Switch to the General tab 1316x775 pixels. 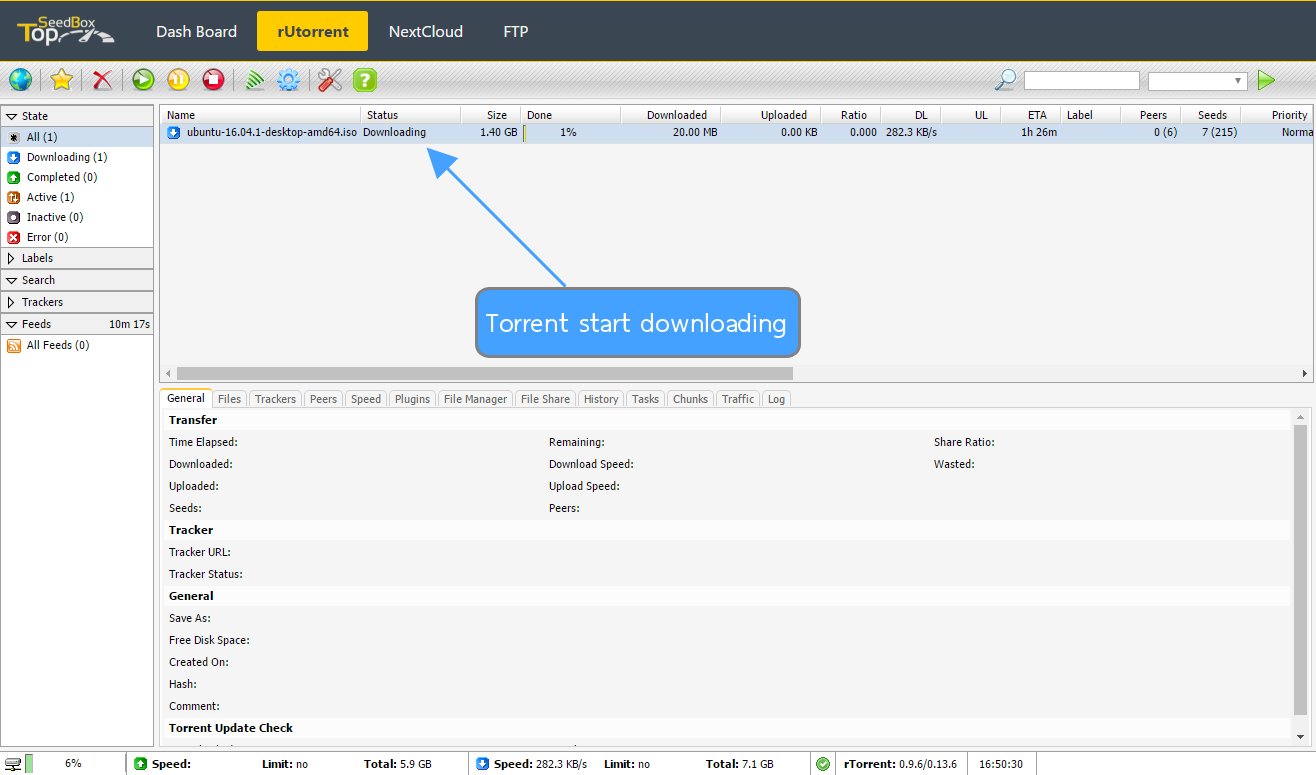(186, 398)
